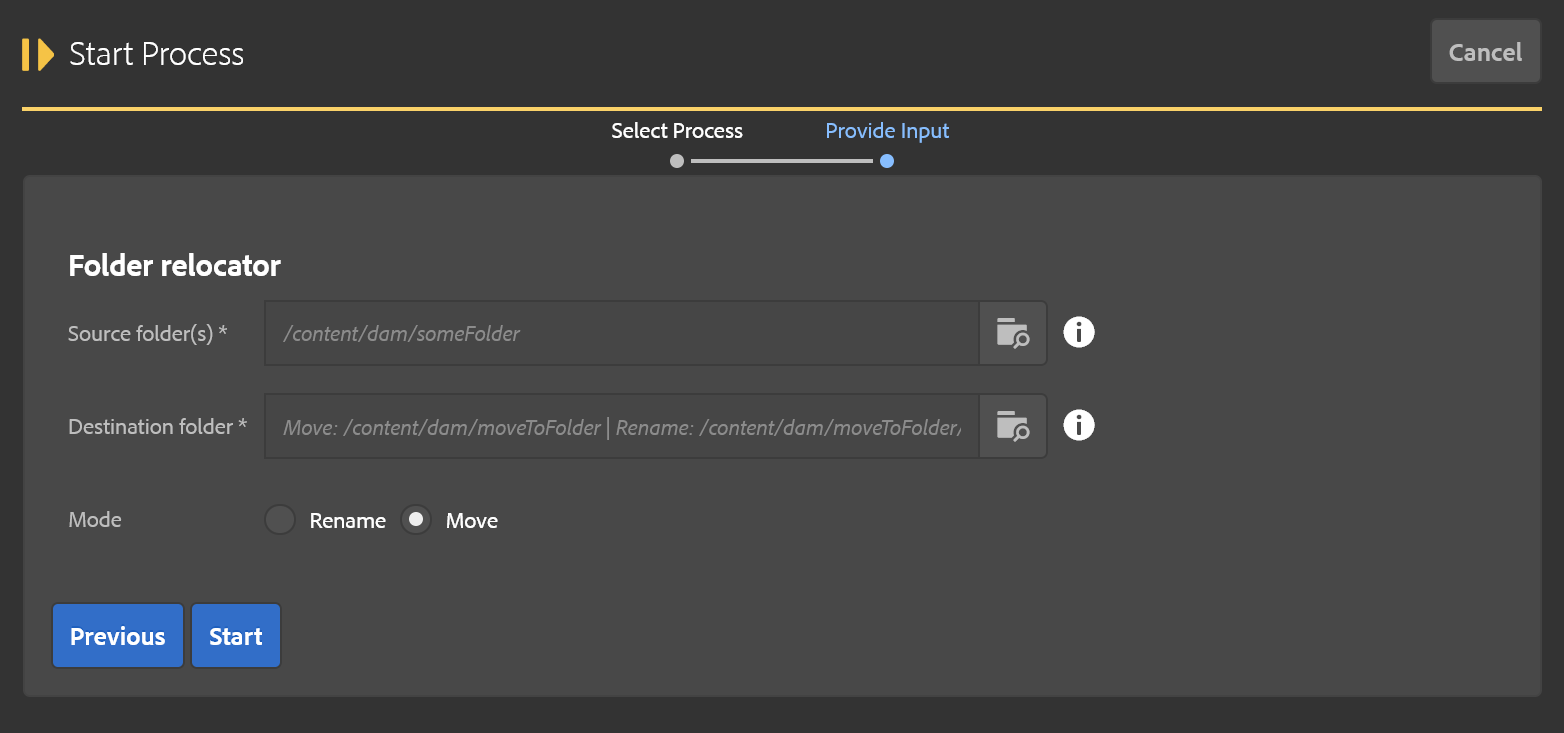Focus the Destination folder input field
1564x733 pixels.
621,426
